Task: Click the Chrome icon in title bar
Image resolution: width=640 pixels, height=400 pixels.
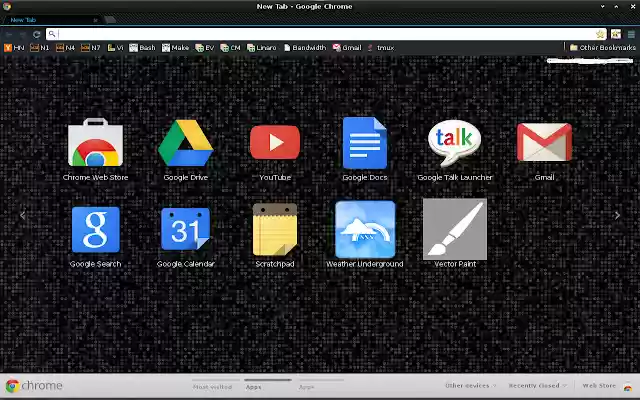Action: point(7,6)
